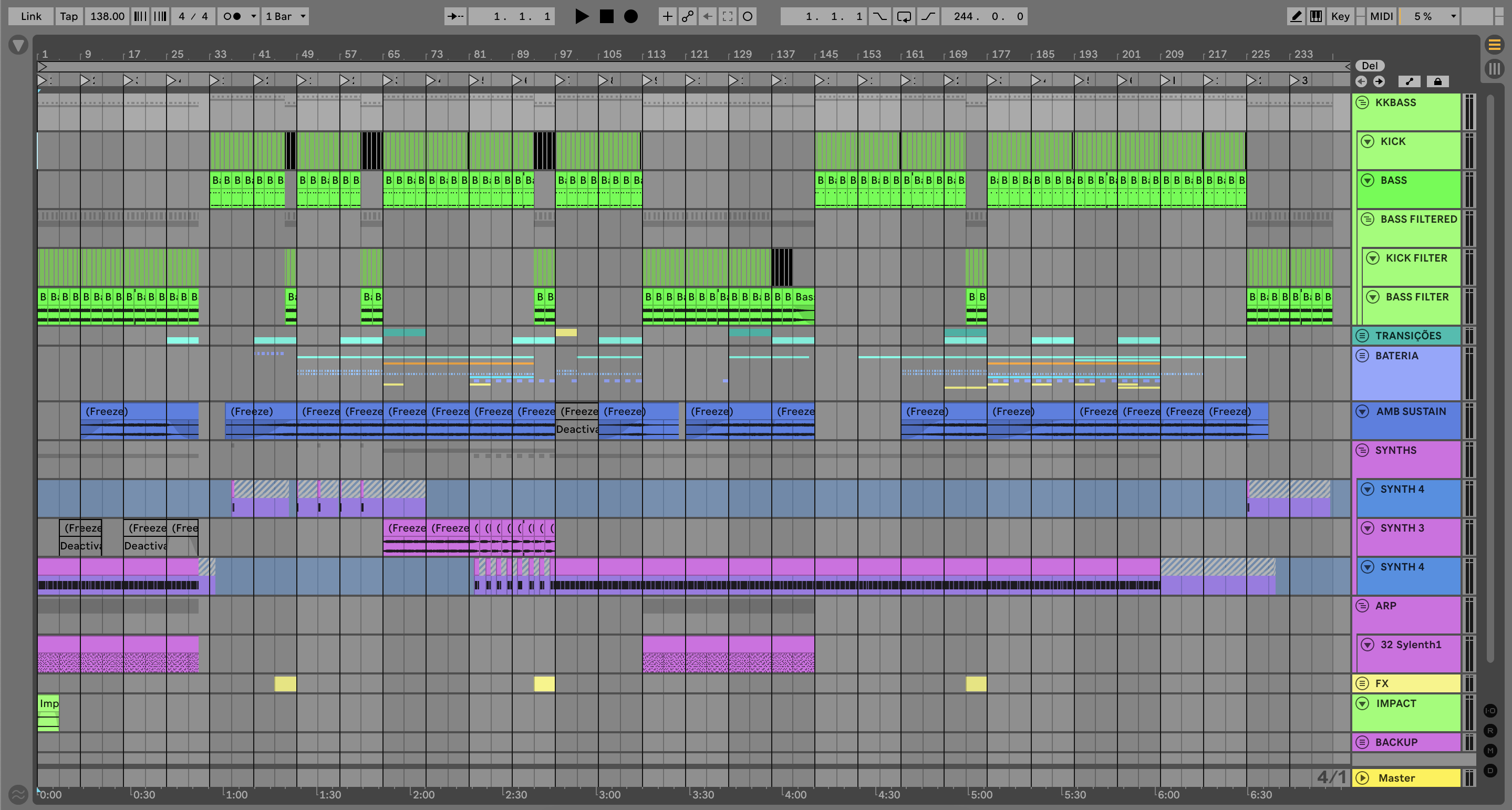Select the TRANSIÇÕES track header
This screenshot has height=810, width=1512.
coord(1406,336)
